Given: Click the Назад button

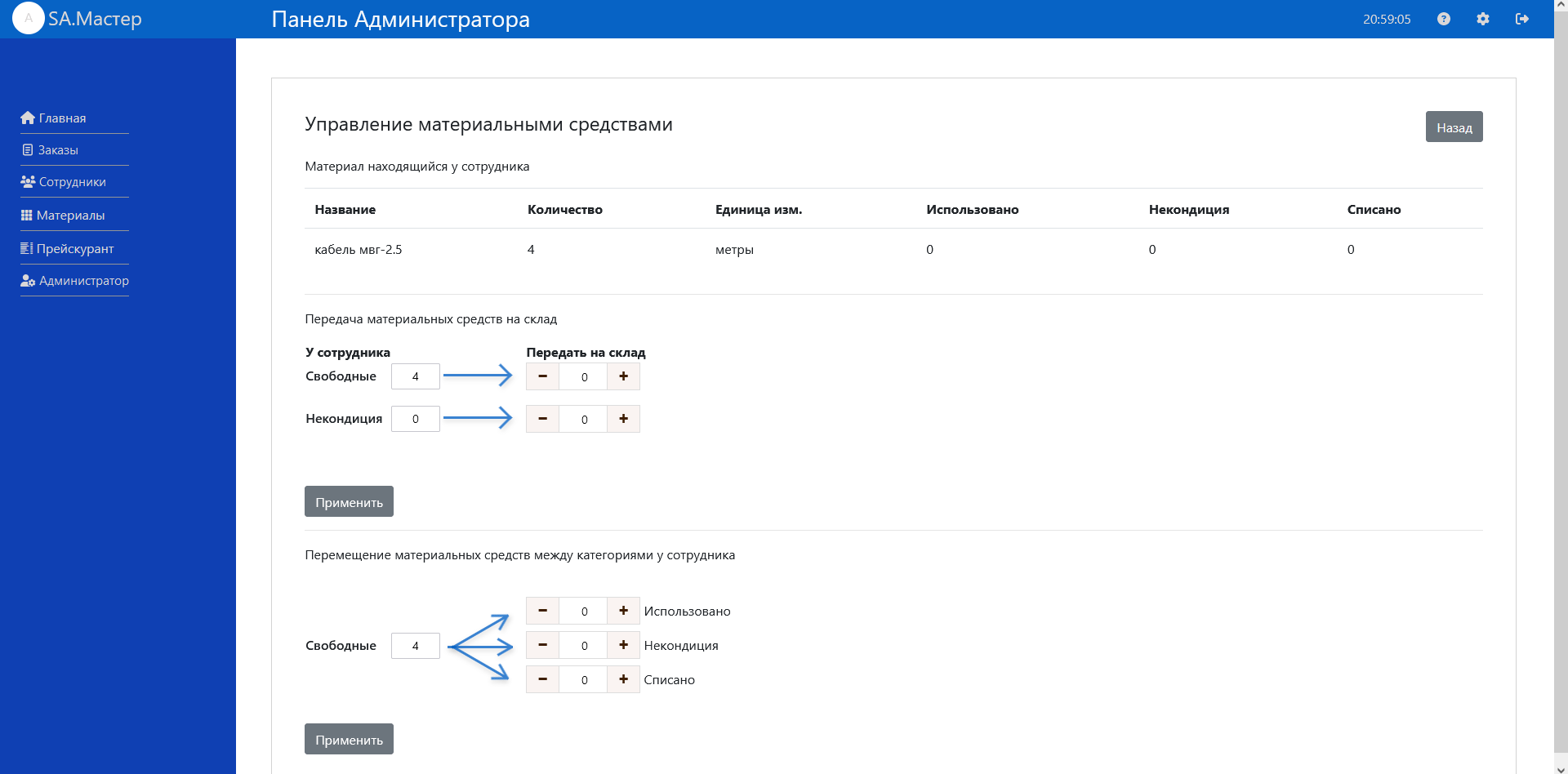Looking at the screenshot, I should 1454,127.
